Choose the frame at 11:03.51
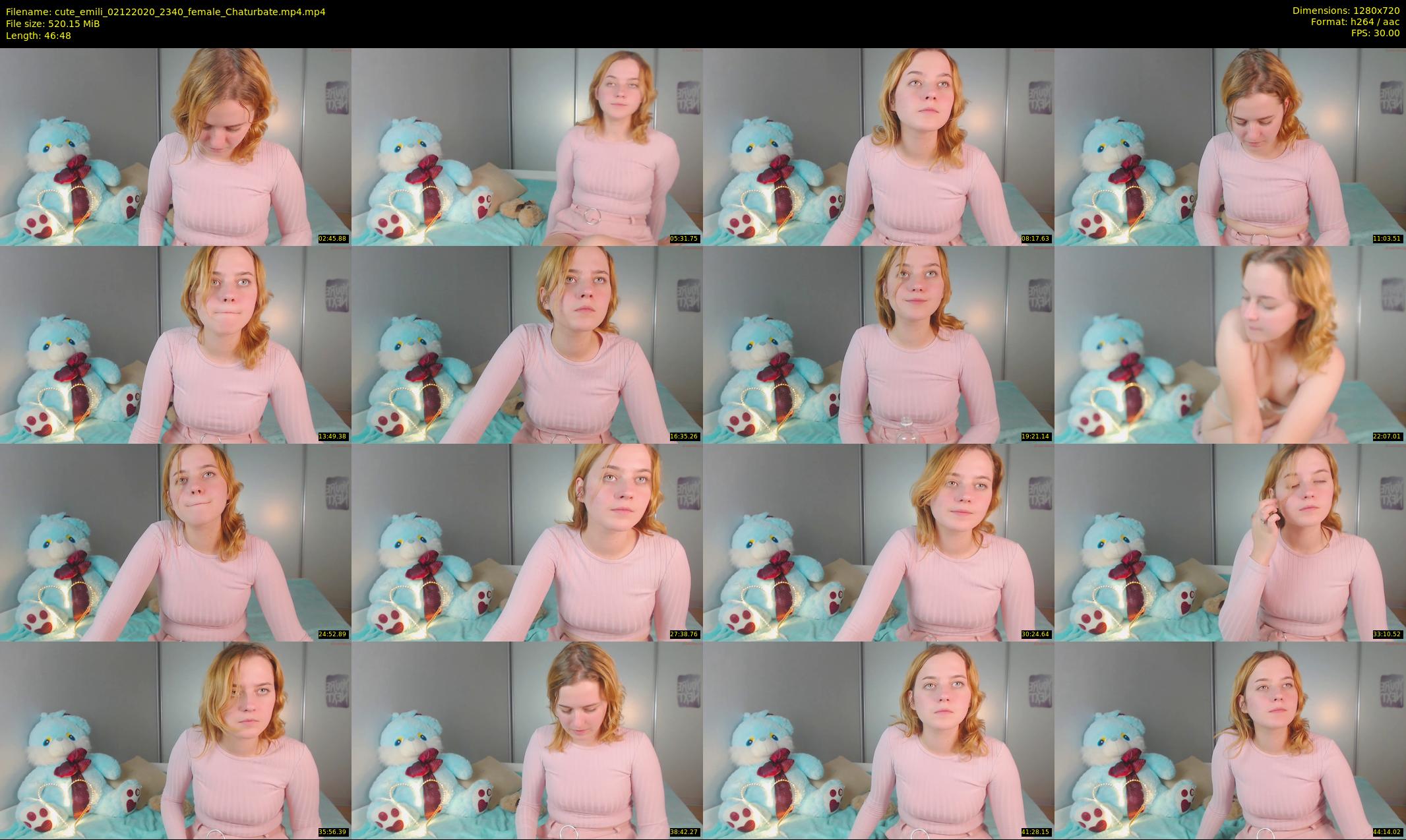1406x840 pixels. [x=1230, y=146]
